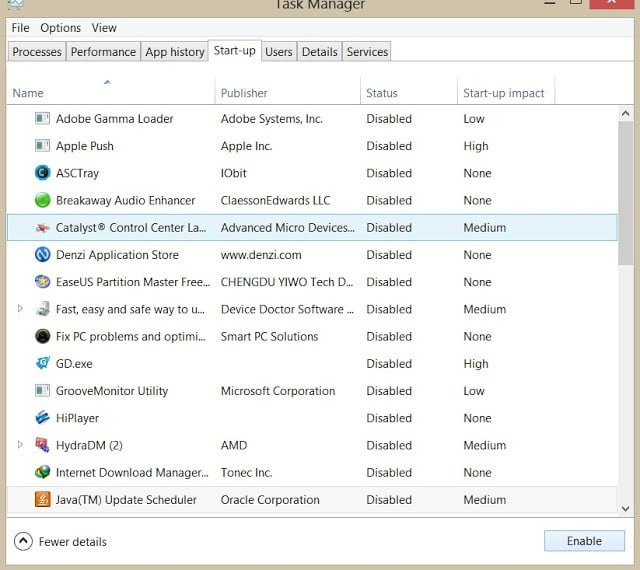Click the Breakaway Audio Enhancer green icon
This screenshot has height=570, width=640.
pos(42,200)
